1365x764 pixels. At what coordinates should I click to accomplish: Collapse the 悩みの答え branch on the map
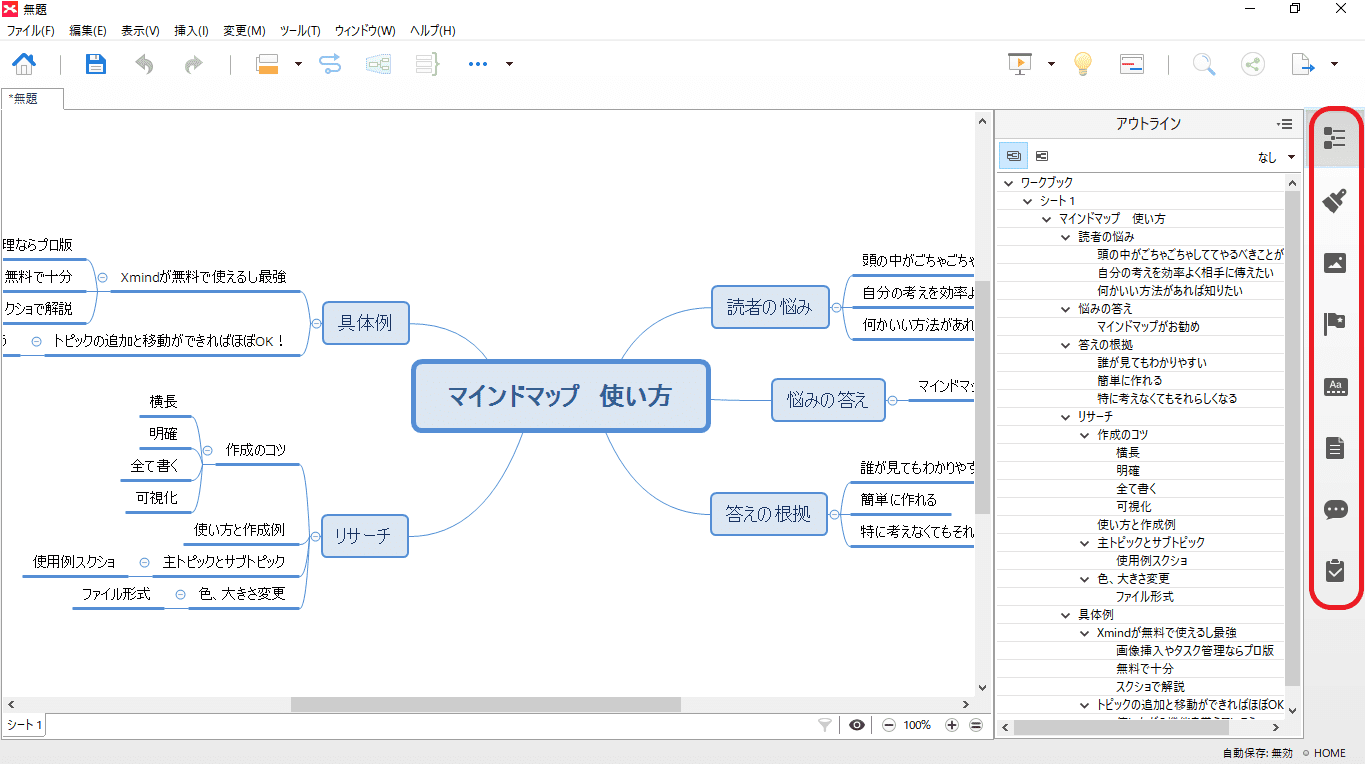point(892,400)
